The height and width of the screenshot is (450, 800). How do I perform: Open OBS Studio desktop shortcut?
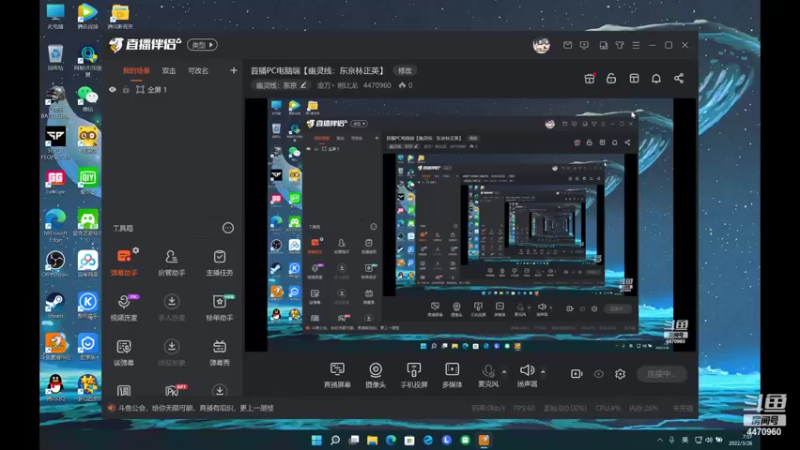(x=55, y=264)
